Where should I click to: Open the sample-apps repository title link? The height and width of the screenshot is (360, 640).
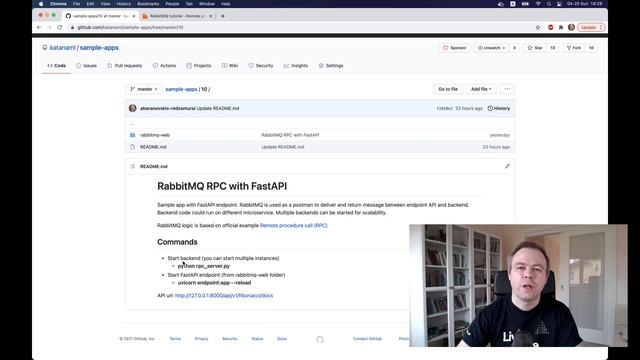pyautogui.click(x=99, y=48)
